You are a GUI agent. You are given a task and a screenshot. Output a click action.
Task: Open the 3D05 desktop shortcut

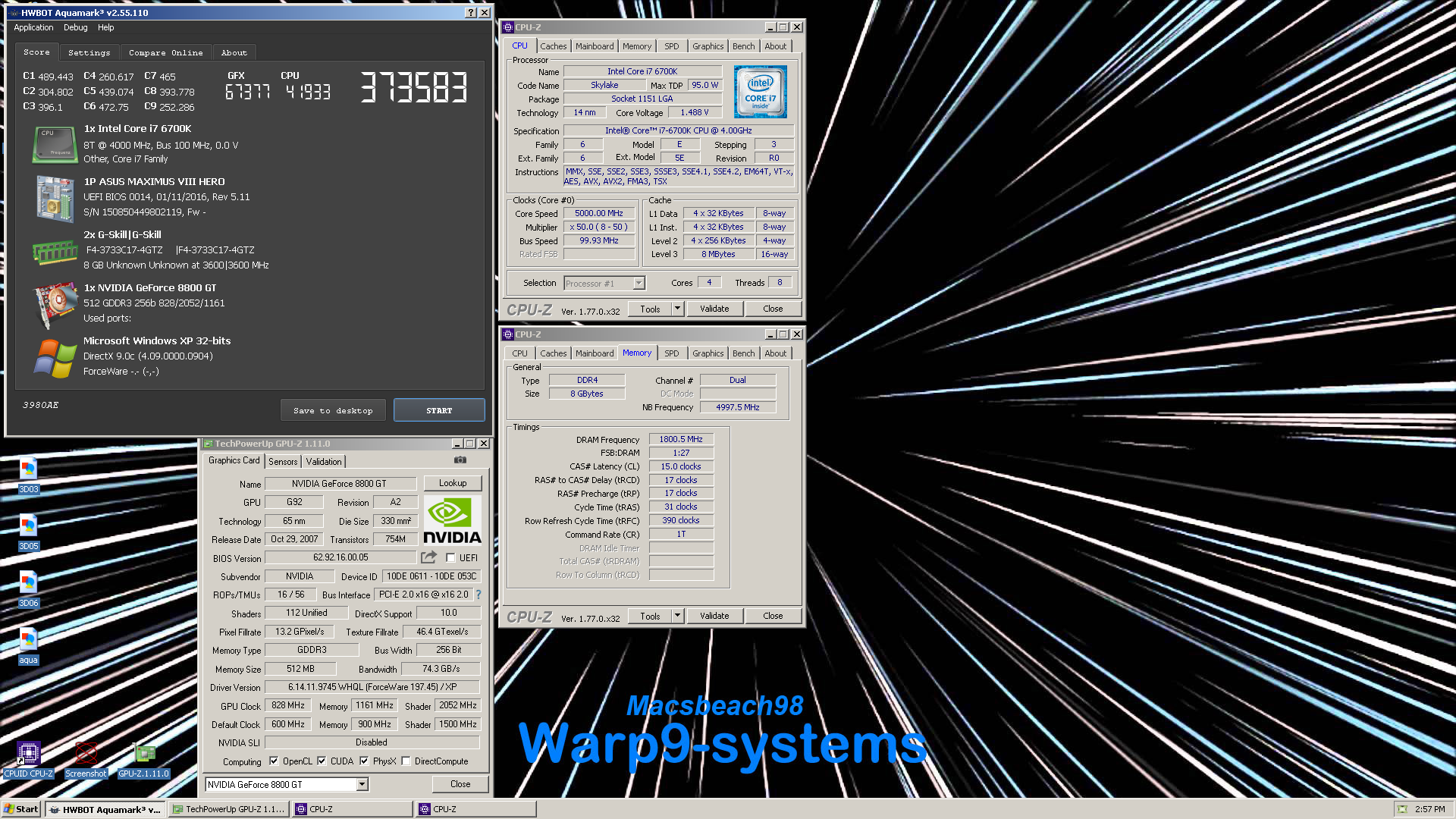click(28, 532)
